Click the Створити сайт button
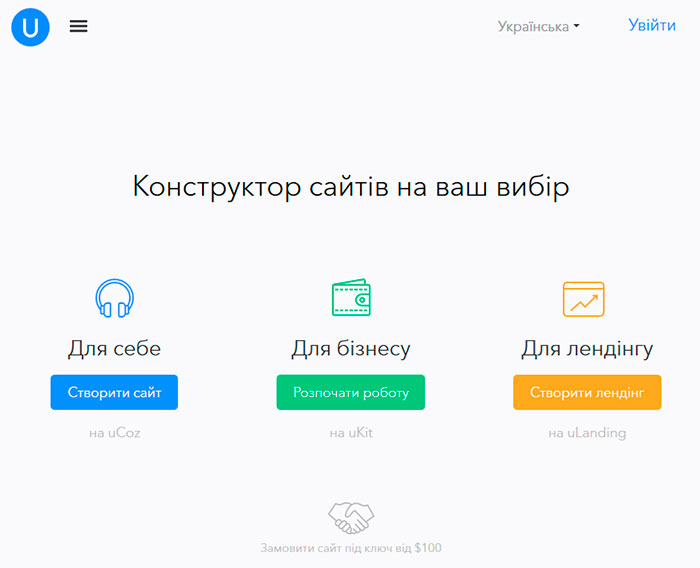This screenshot has width=700, height=568. click(x=114, y=392)
